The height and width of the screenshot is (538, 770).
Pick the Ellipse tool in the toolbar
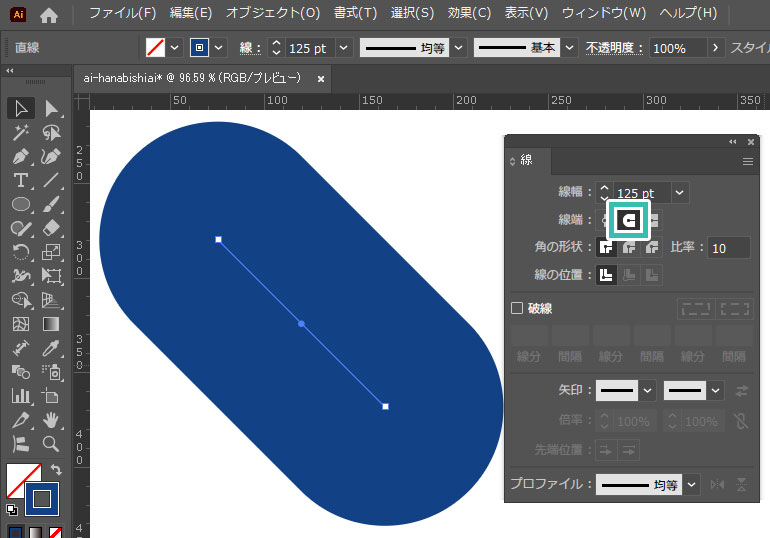[x=20, y=204]
